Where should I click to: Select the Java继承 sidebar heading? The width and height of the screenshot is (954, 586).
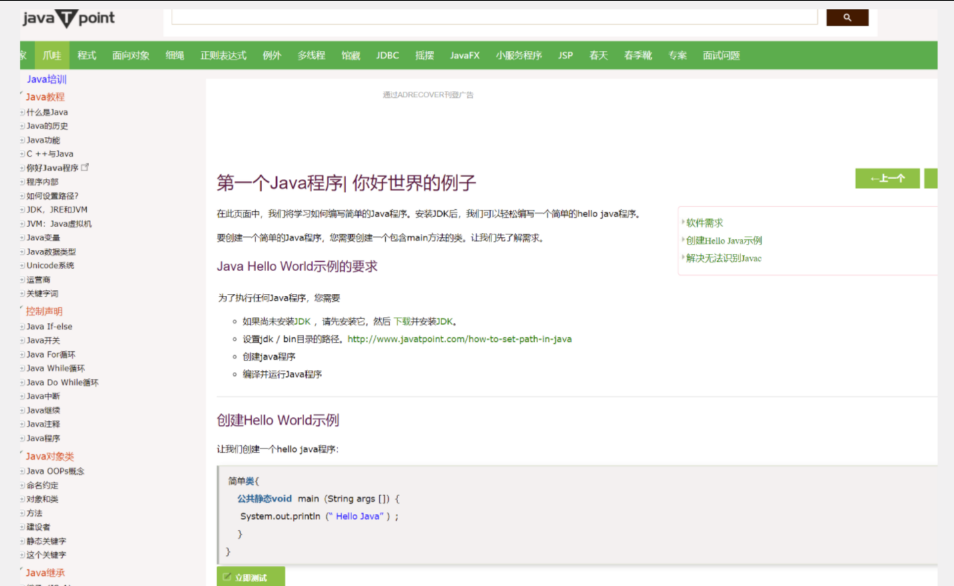(x=45, y=573)
